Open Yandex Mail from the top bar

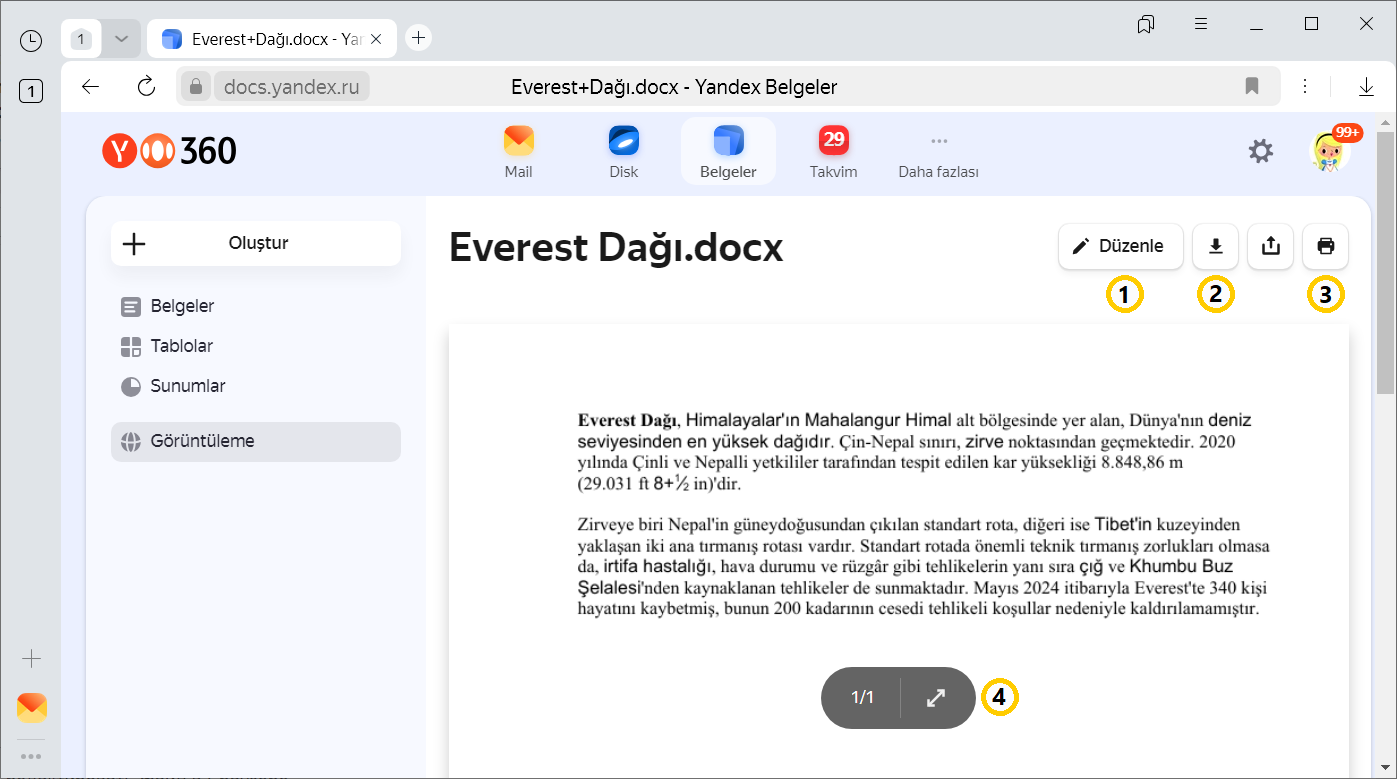pyautogui.click(x=518, y=153)
